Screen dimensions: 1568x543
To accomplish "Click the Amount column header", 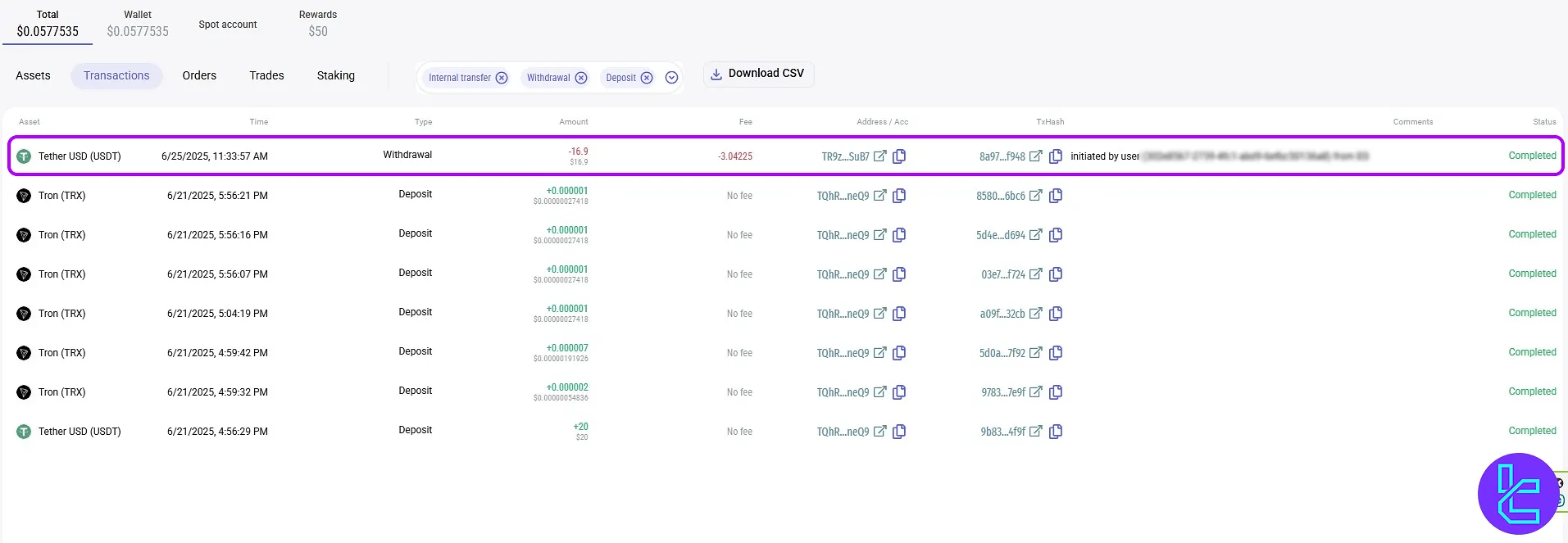I will pos(574,122).
